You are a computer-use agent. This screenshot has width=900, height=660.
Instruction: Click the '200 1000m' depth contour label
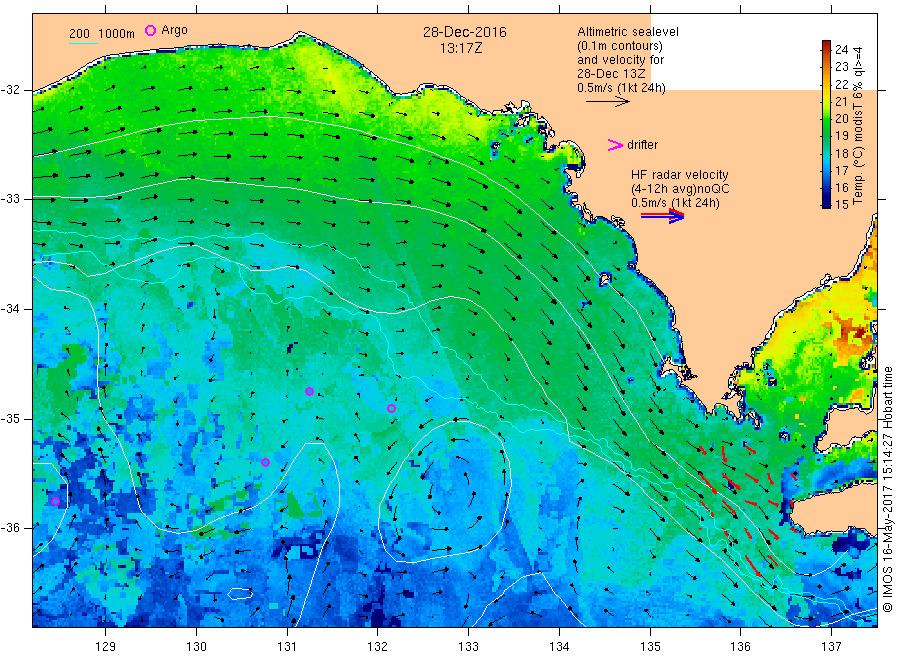coord(102,34)
